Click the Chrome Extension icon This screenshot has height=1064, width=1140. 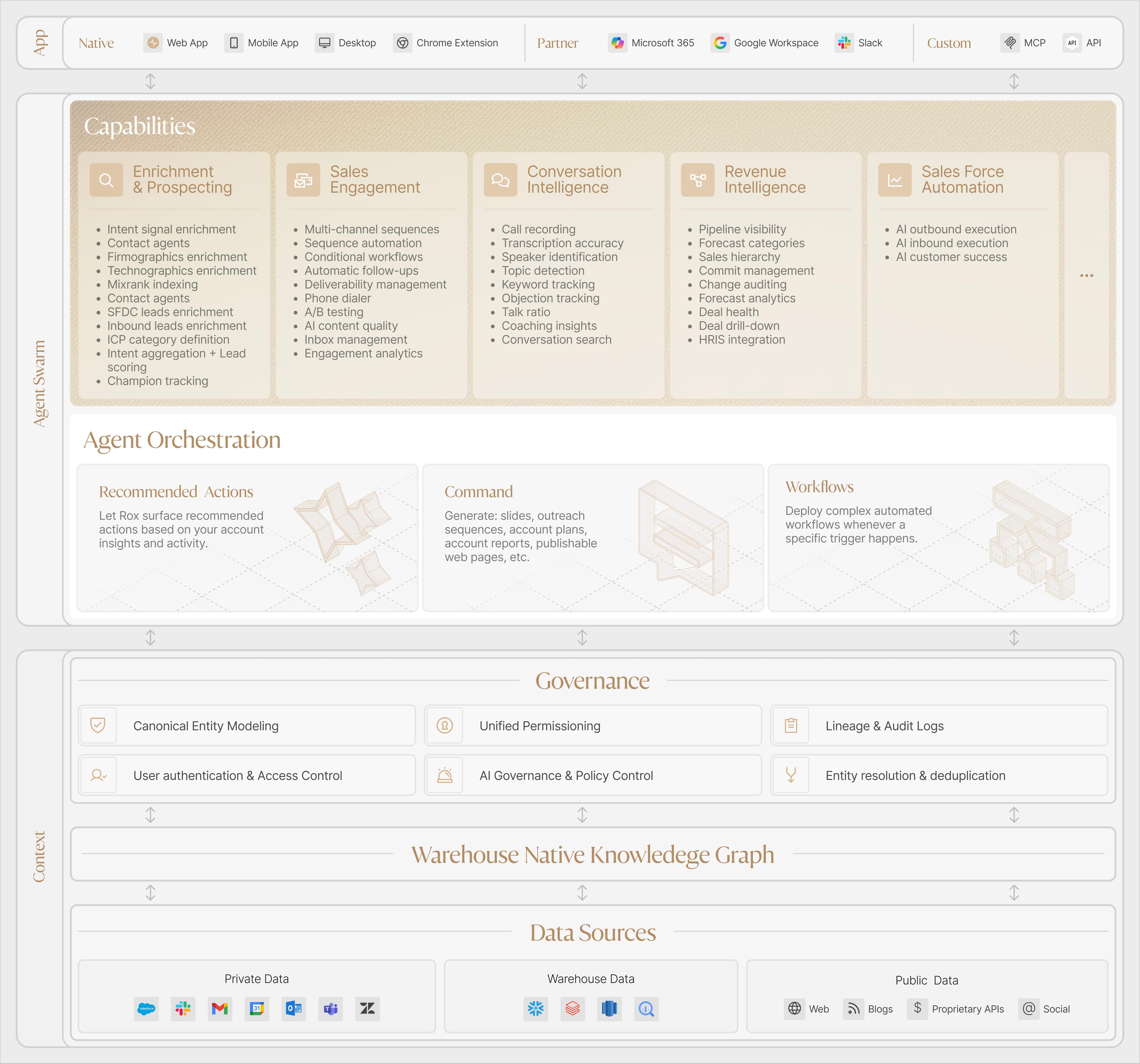(403, 43)
